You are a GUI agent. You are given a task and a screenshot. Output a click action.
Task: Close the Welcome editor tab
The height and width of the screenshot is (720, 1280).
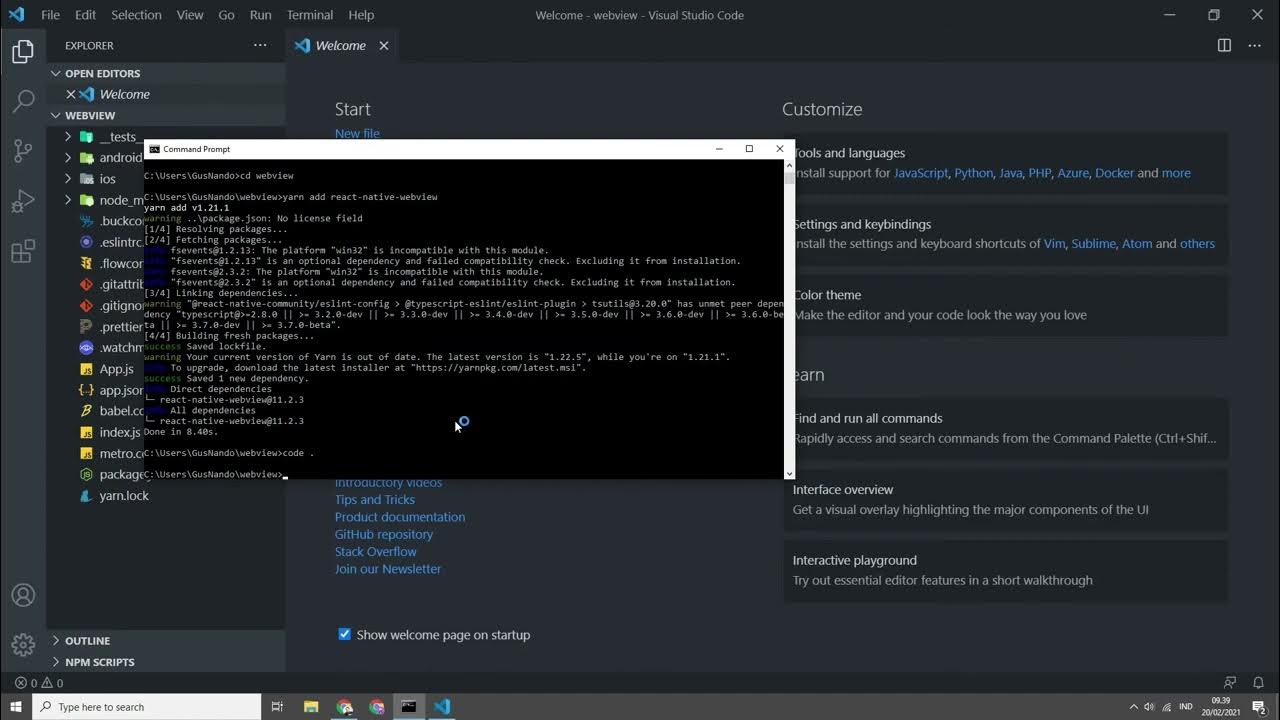[x=384, y=45]
